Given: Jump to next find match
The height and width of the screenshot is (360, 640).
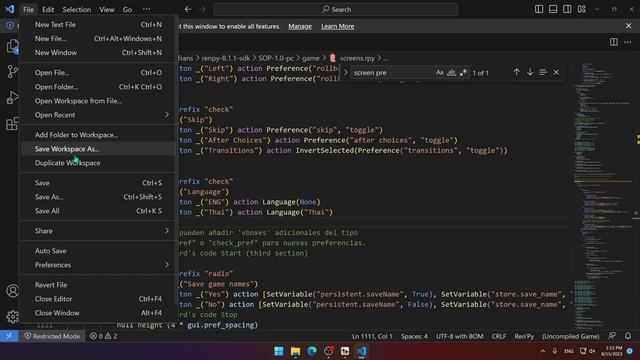Looking at the screenshot, I should coord(530,72).
